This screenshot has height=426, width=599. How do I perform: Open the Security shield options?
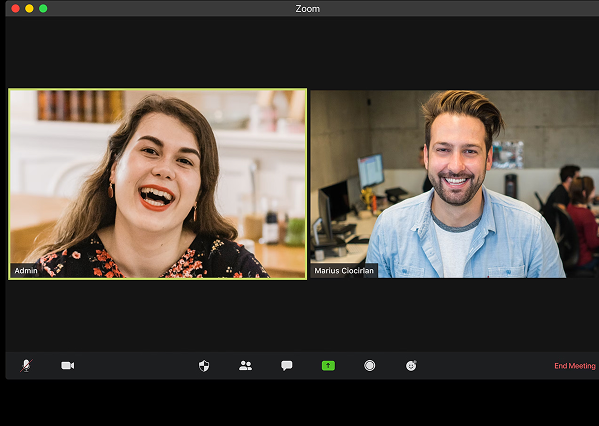point(204,366)
